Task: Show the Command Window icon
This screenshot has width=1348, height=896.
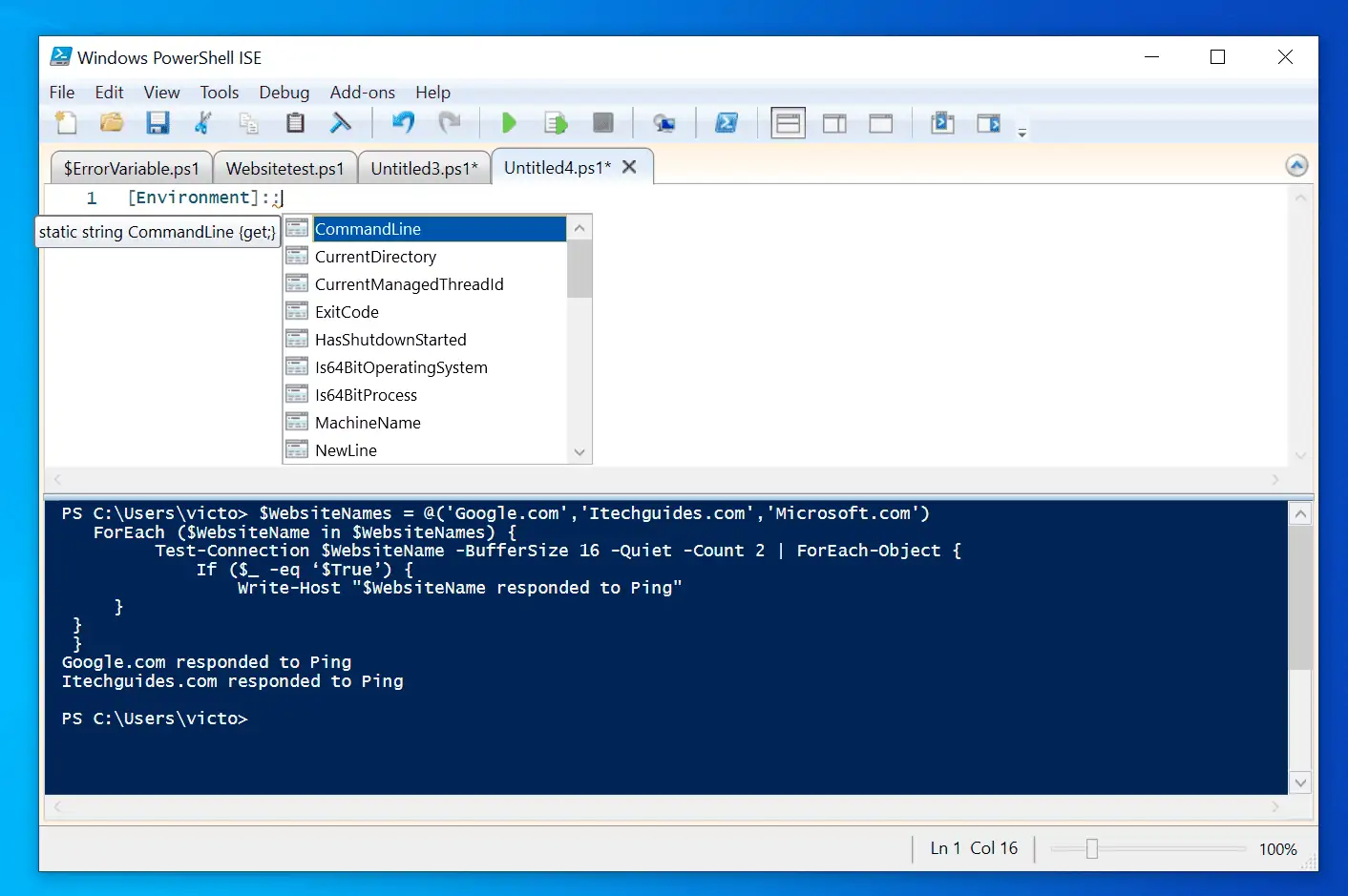Action: [942, 123]
